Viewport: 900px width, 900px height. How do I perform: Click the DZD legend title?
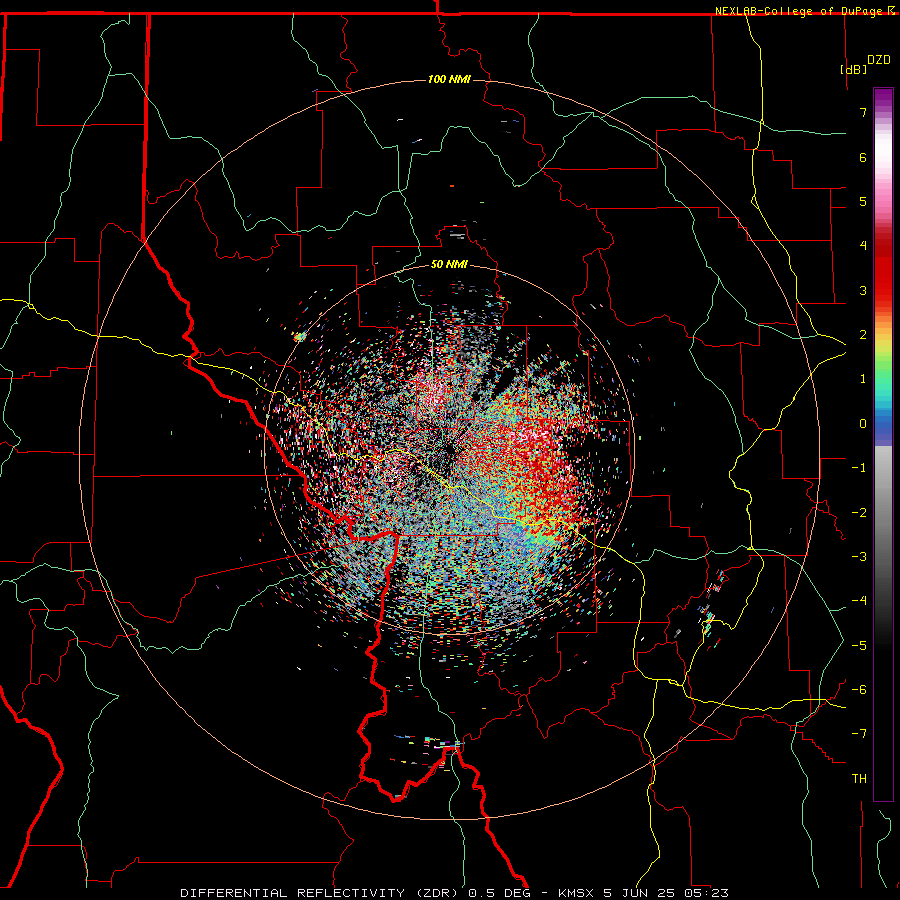click(x=879, y=60)
